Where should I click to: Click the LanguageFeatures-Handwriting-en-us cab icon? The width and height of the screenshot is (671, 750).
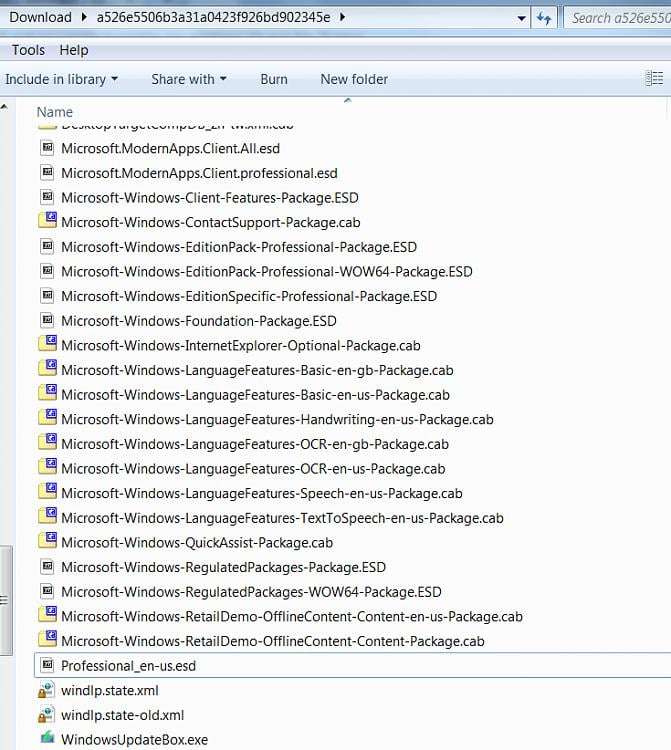point(47,418)
